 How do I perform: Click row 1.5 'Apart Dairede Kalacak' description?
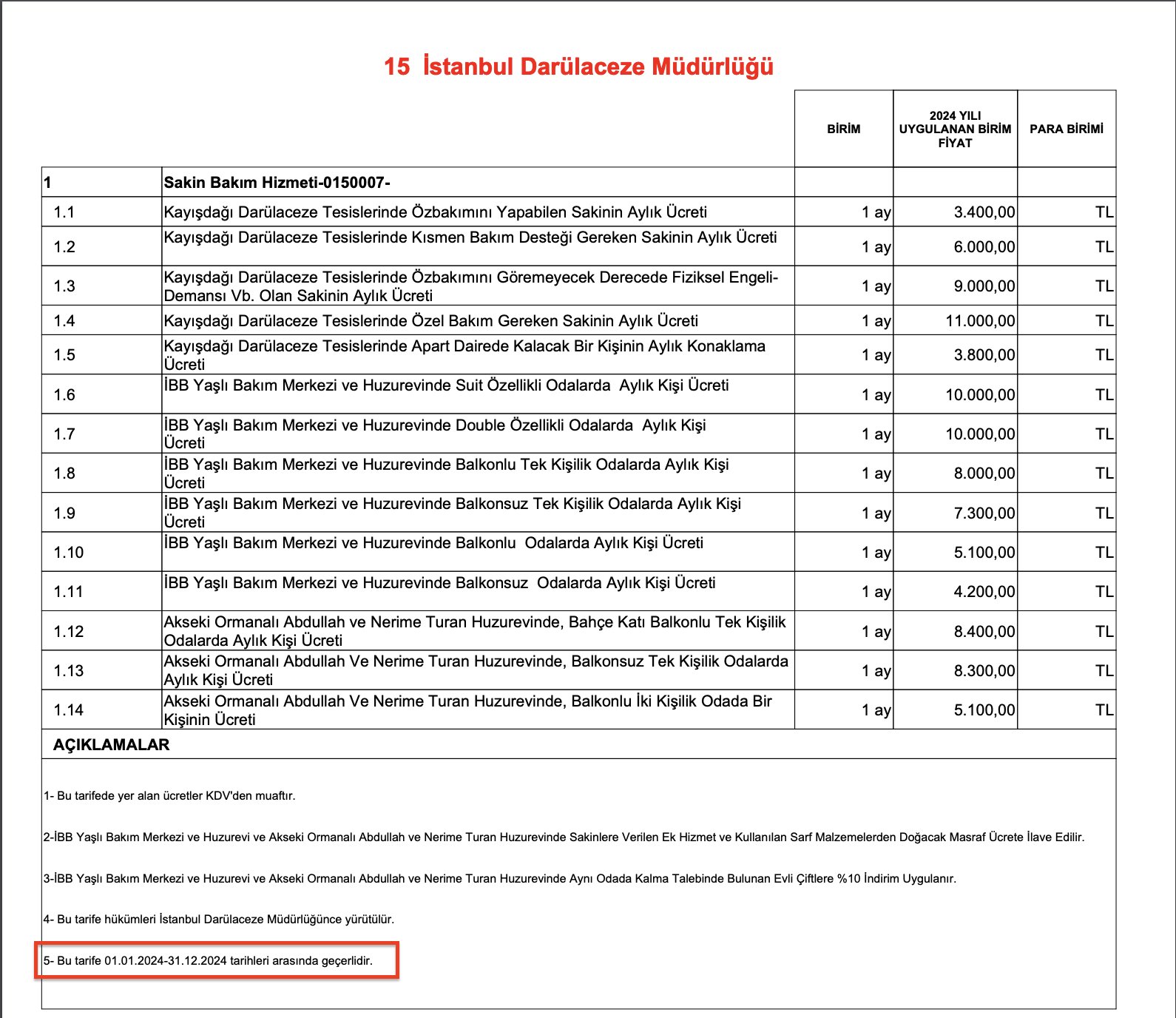pyautogui.click(x=464, y=355)
